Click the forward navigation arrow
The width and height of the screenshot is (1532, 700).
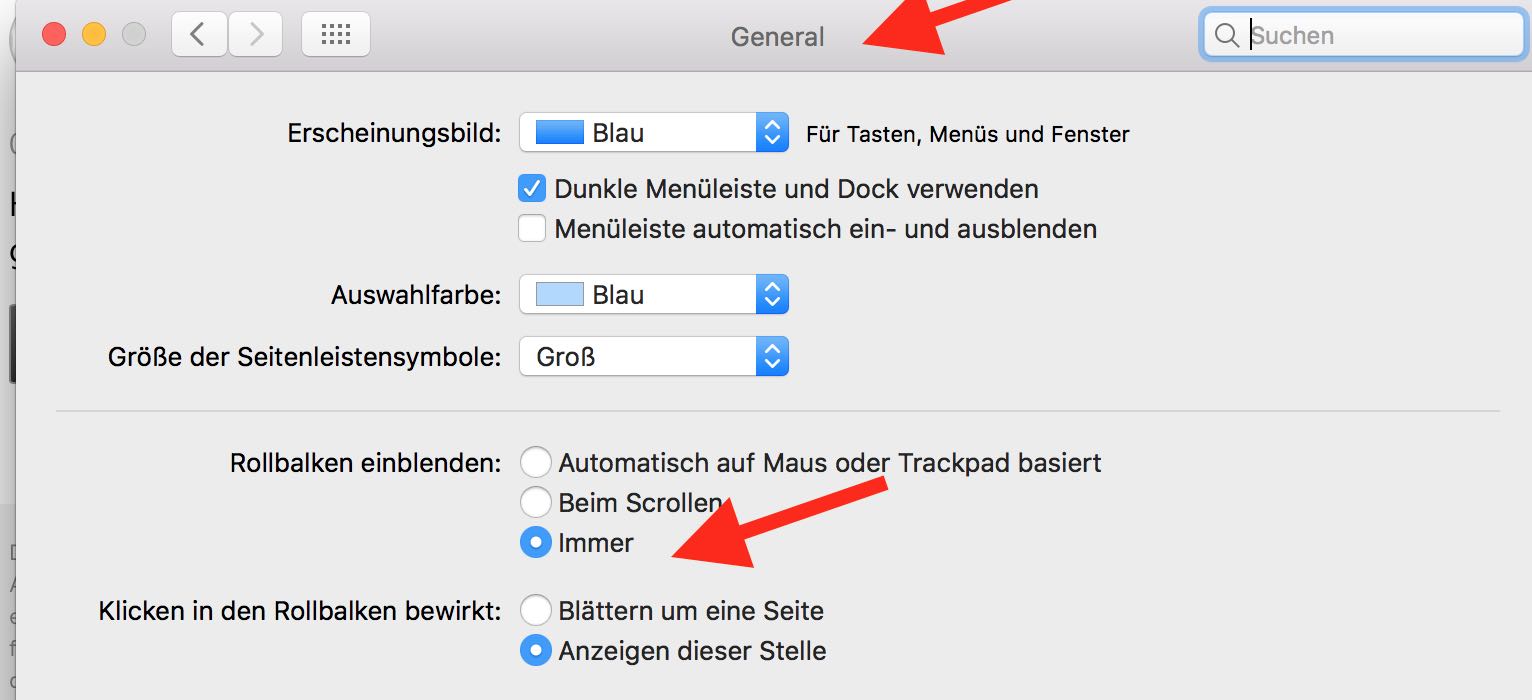(256, 35)
